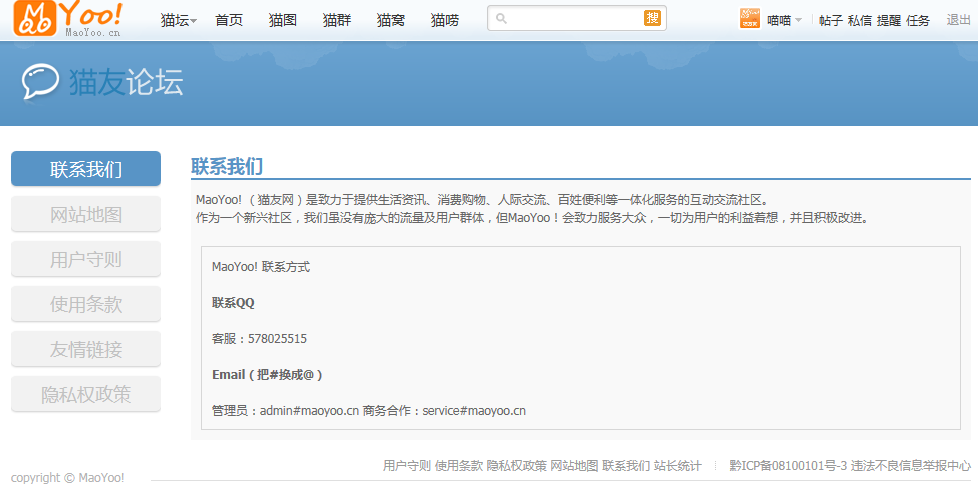
Task: Select 网站地图 sidebar tab
Action: point(86,214)
